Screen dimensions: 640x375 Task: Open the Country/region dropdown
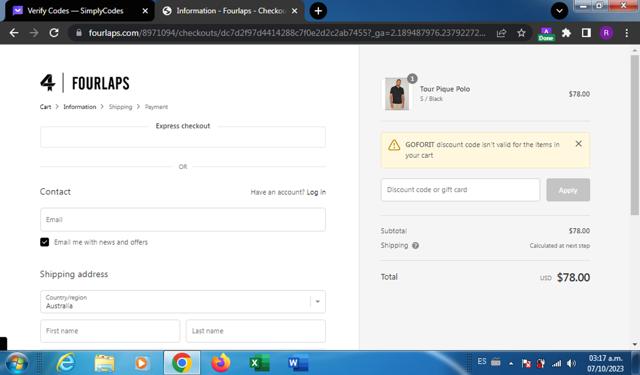point(183,302)
